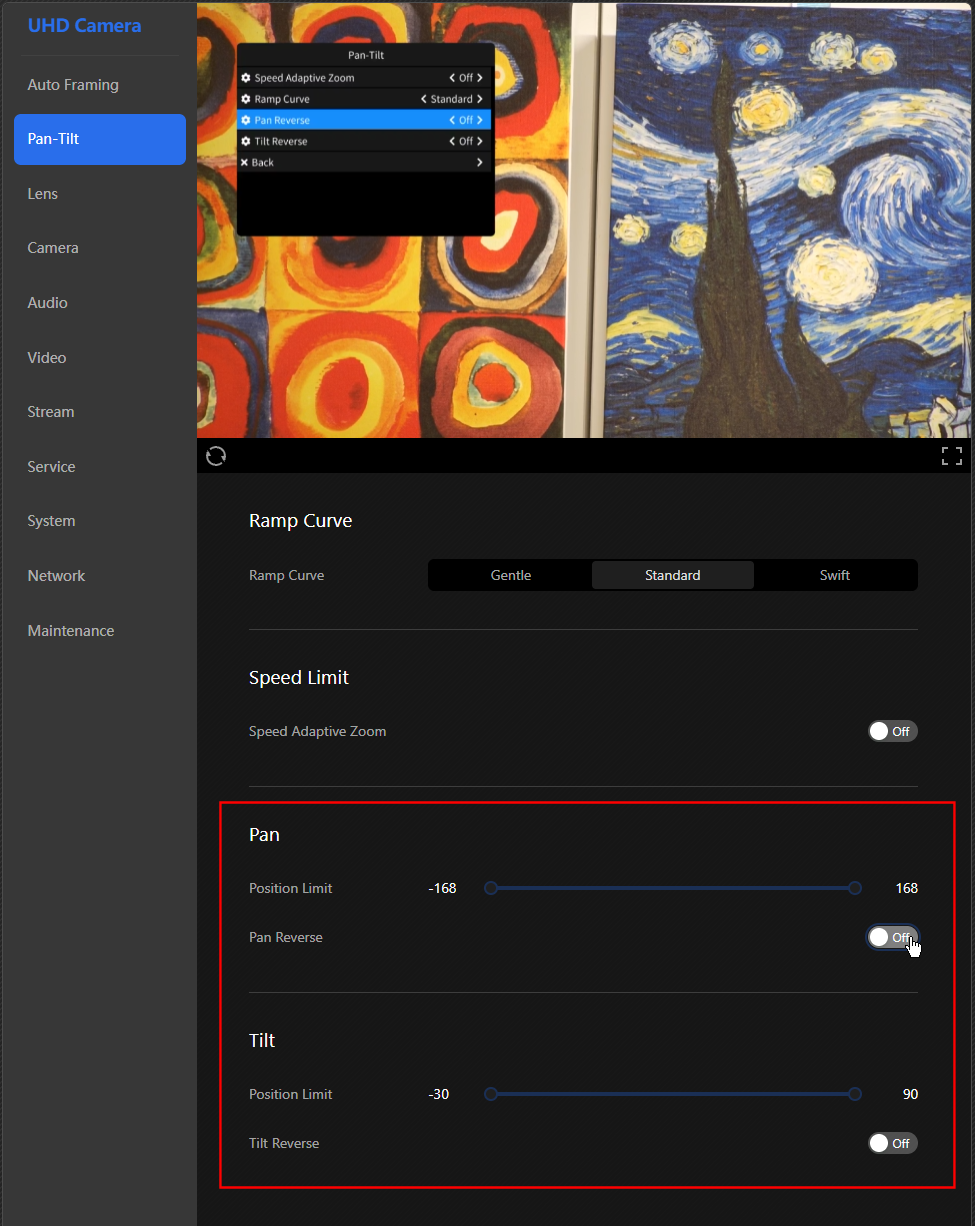This screenshot has width=975, height=1226.
Task: Click the right handle of the Tilt Position Limit slider
Action: 855,1094
